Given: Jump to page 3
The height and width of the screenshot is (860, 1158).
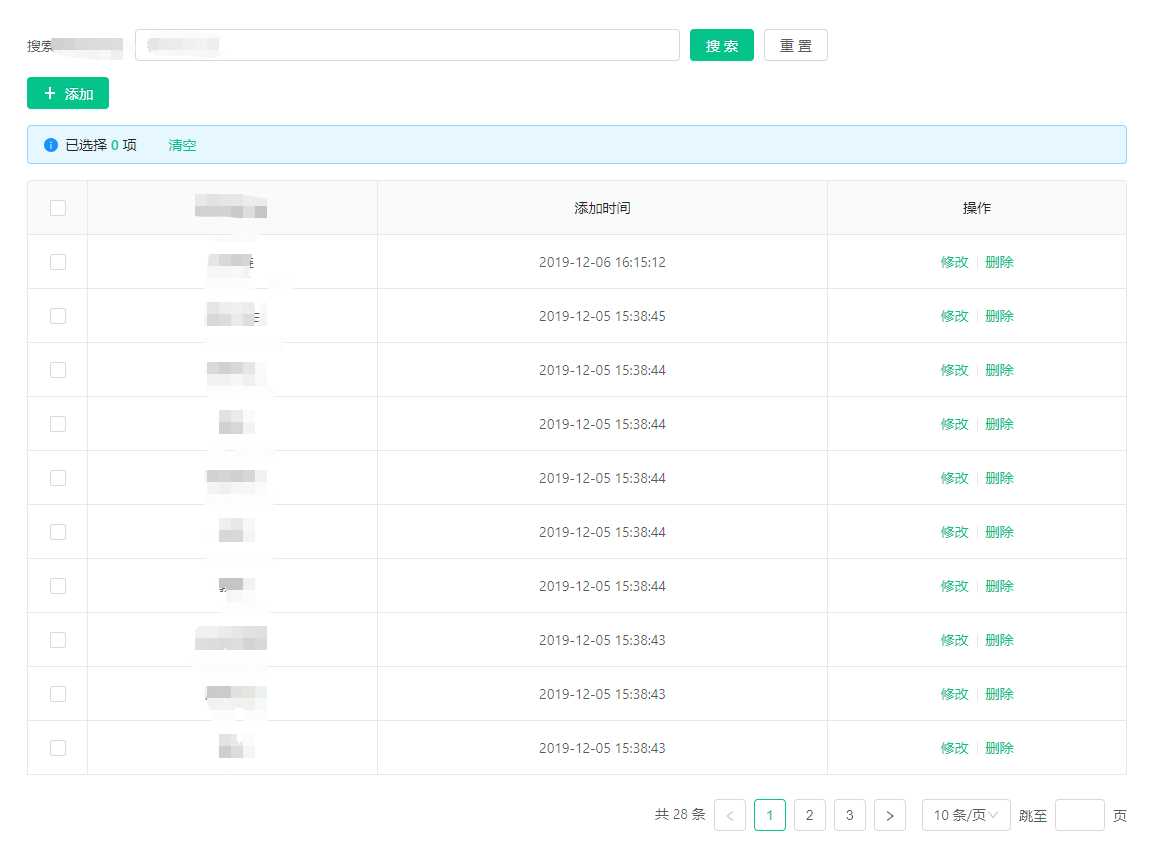Looking at the screenshot, I should [850, 815].
